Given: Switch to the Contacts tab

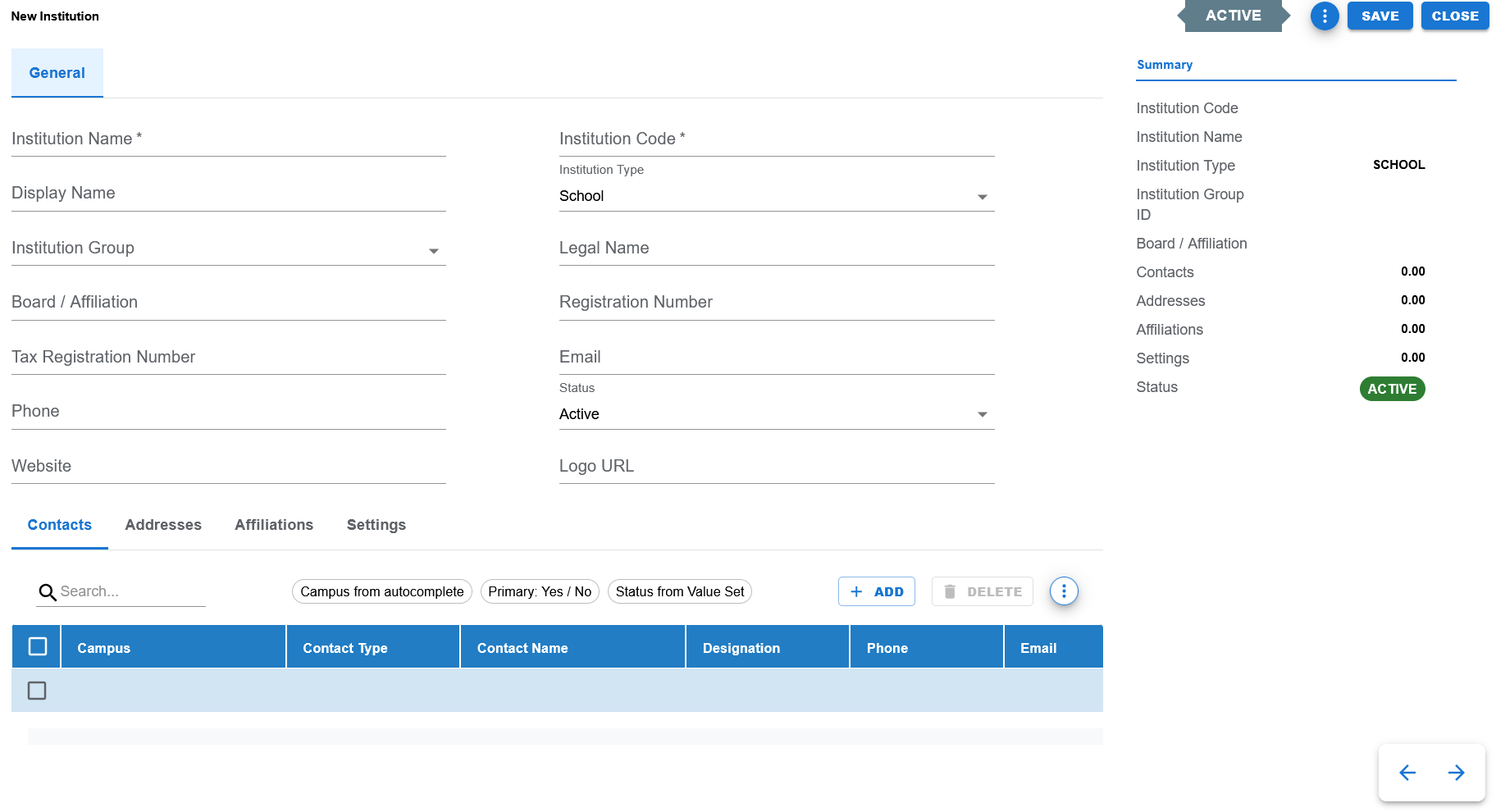Looking at the screenshot, I should [60, 525].
